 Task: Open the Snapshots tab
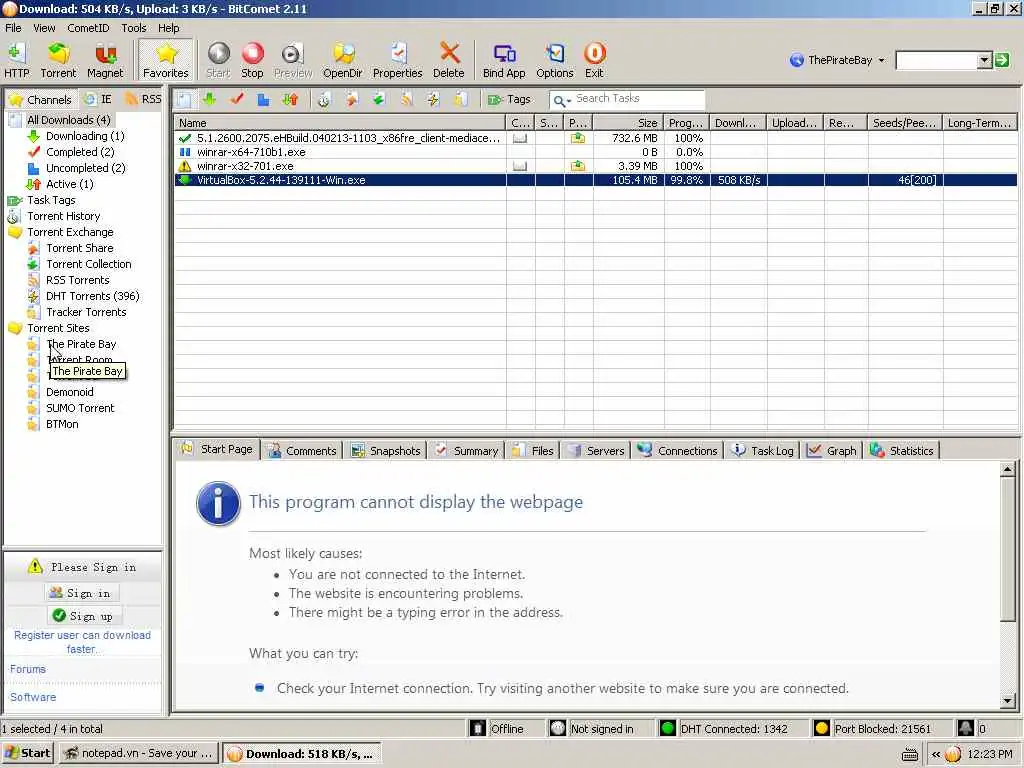tap(386, 450)
